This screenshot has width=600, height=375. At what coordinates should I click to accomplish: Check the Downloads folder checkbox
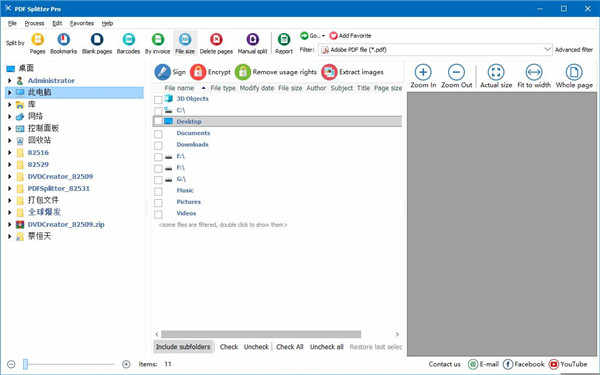158,145
